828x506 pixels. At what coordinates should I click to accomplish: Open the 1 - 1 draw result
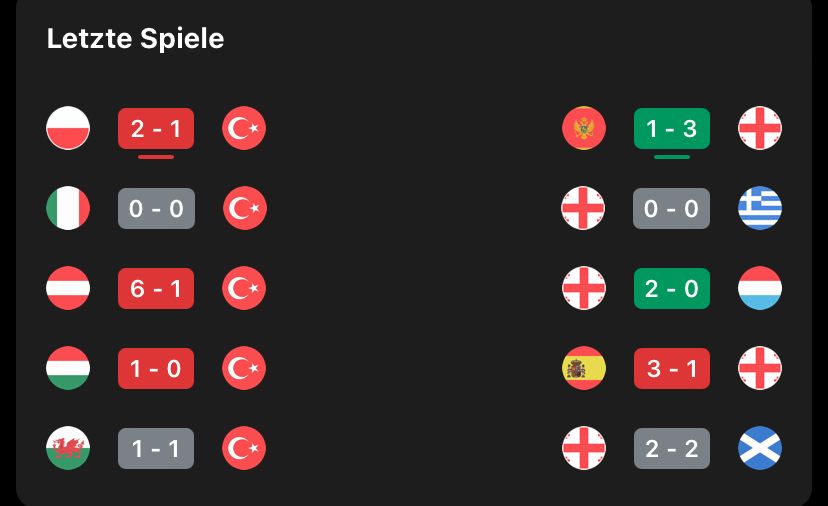pos(156,448)
